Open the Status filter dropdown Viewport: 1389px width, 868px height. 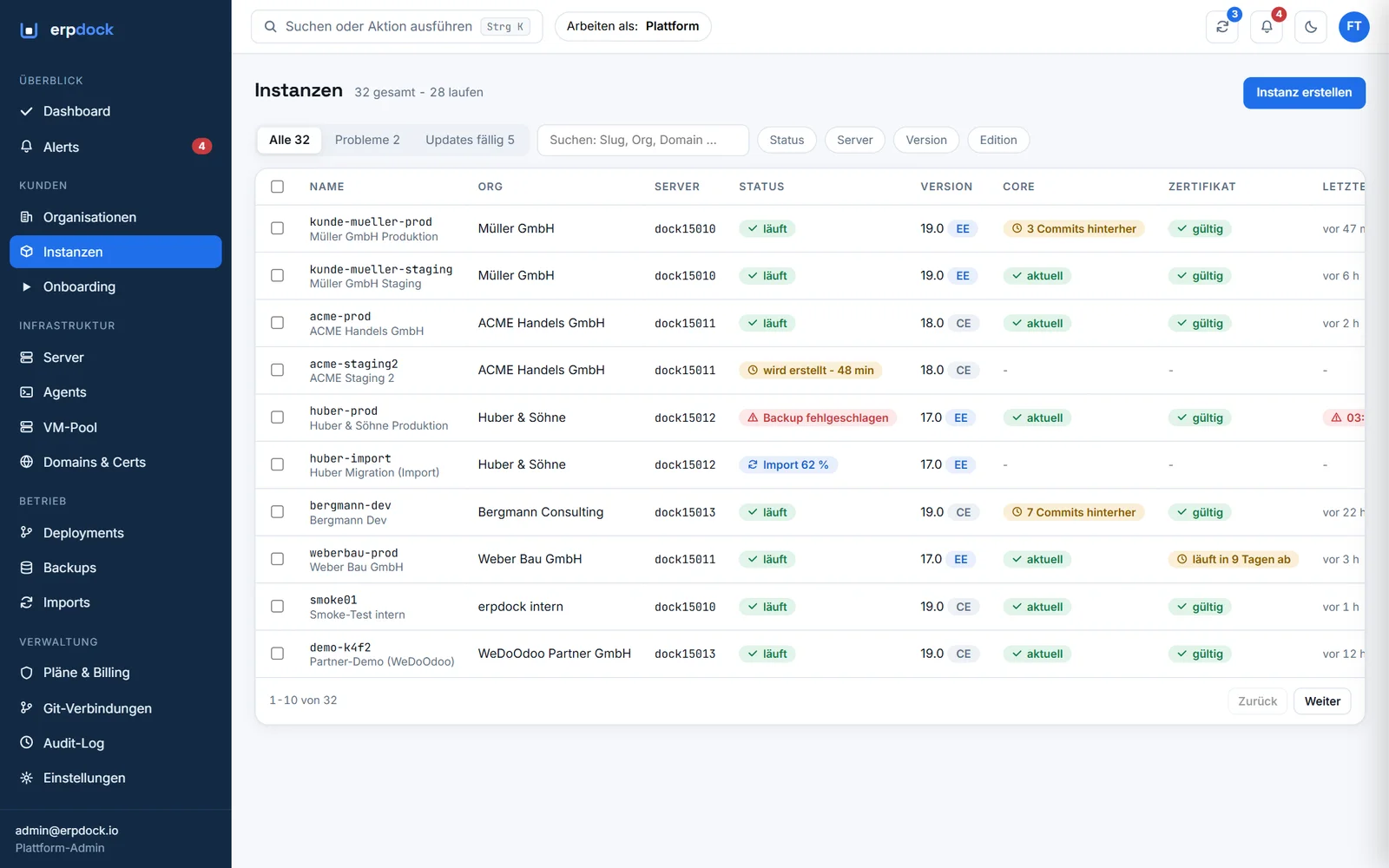click(787, 140)
